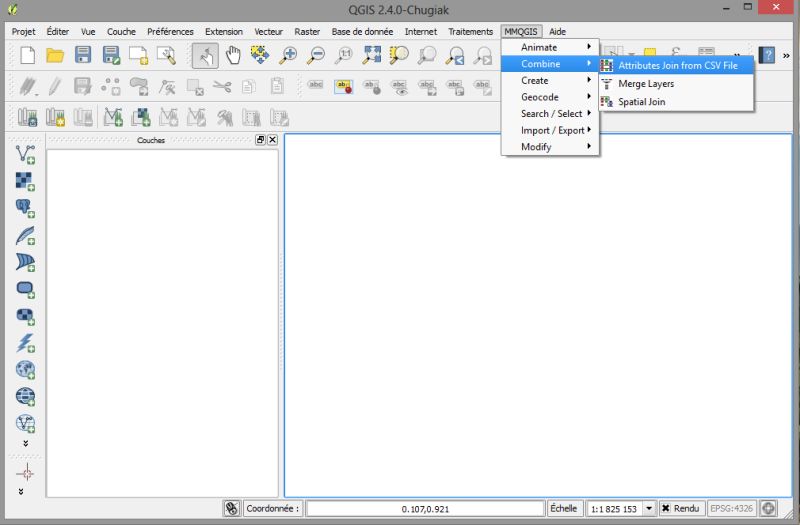Viewport: 800px width, 525px height.
Task: Click the Add WMS/WMTS Layer globe icon
Action: 25,370
